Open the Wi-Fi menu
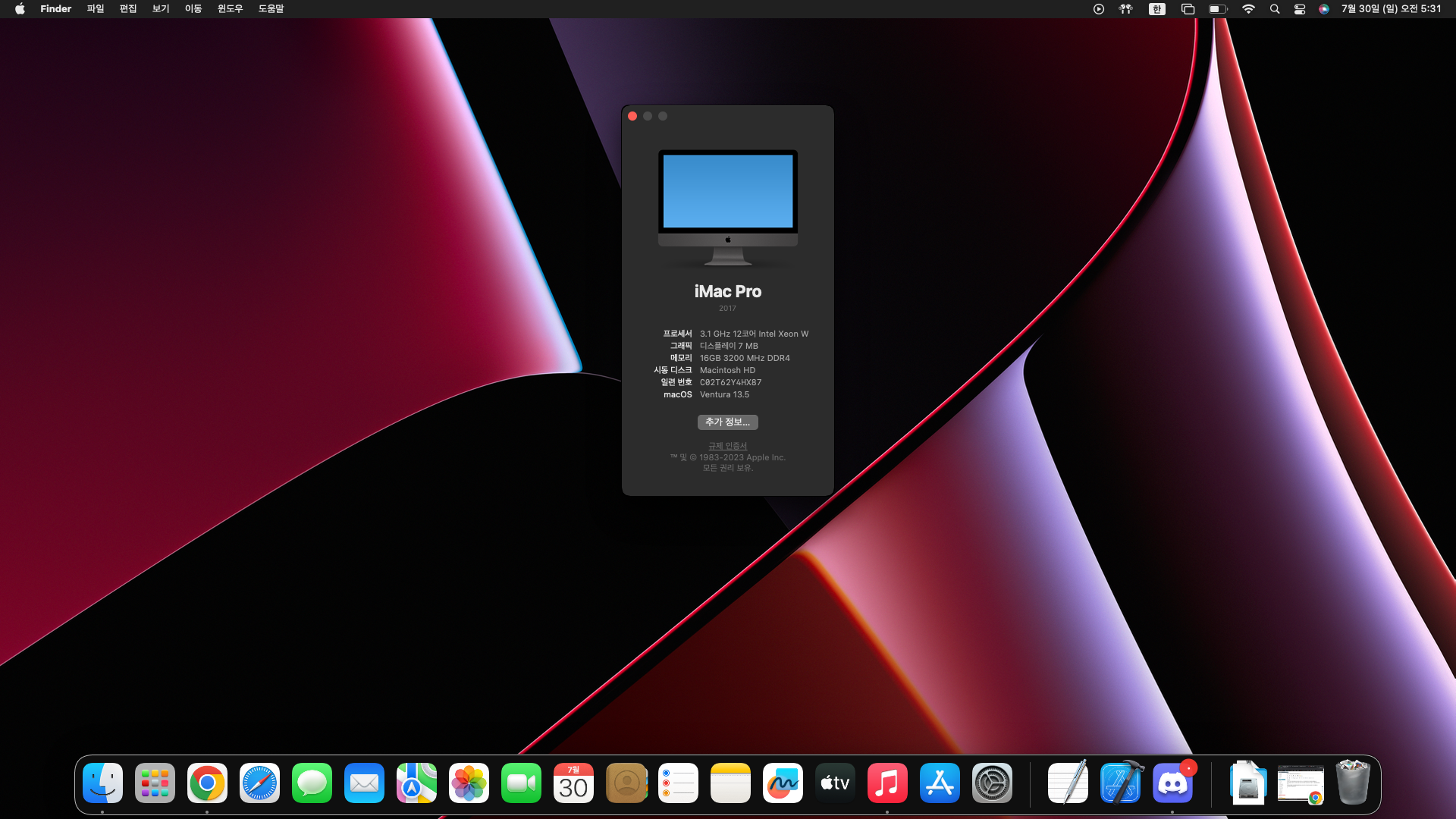This screenshot has width=1456, height=819. pyautogui.click(x=1248, y=9)
